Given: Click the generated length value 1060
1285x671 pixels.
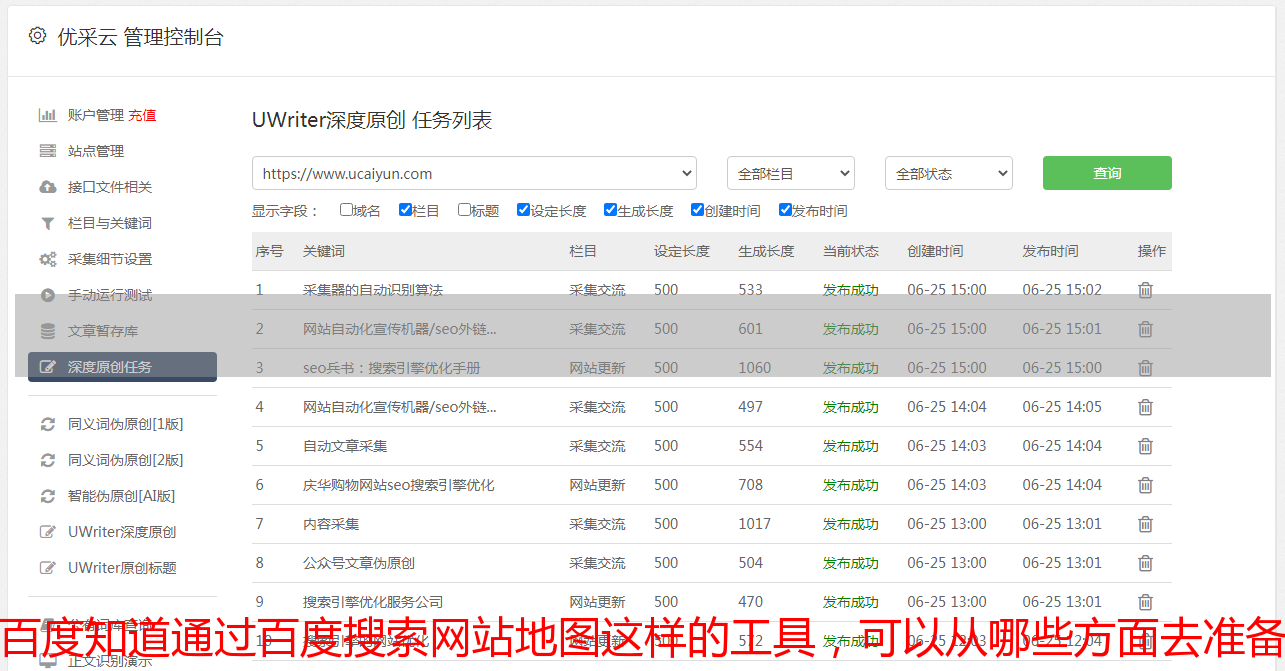Looking at the screenshot, I should point(755,368).
